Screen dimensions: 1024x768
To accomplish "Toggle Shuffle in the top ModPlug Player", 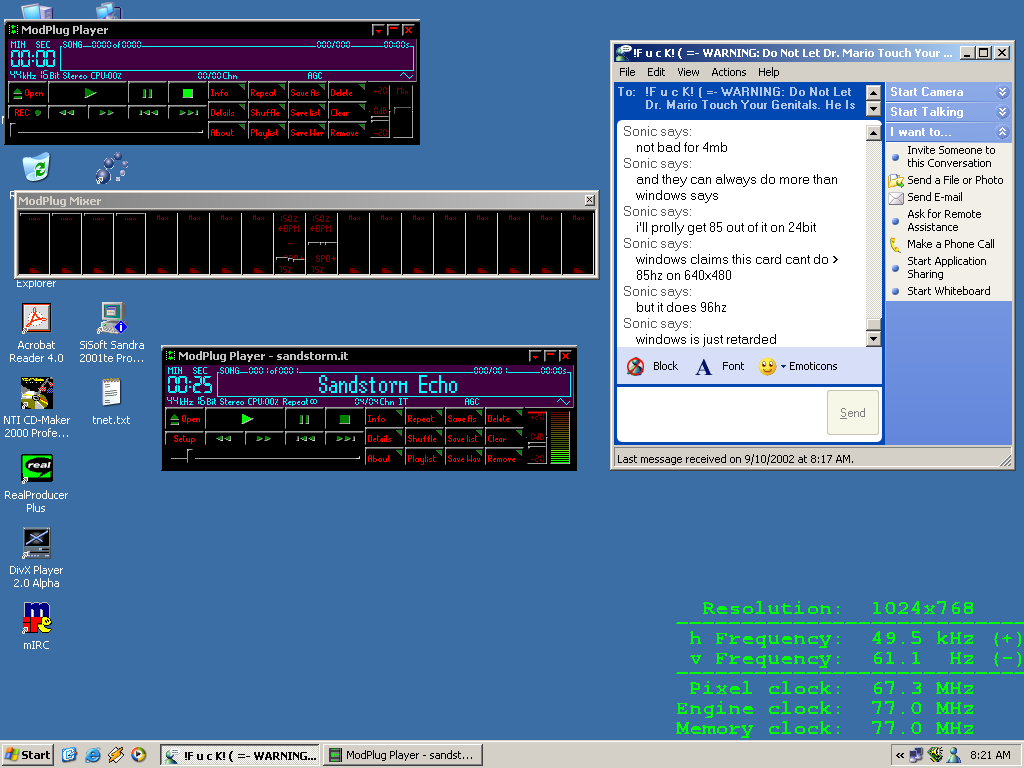I will [265, 113].
